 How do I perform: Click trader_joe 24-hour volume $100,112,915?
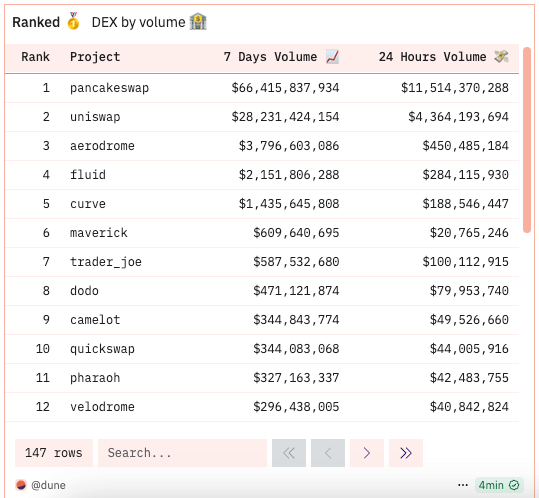[466, 262]
